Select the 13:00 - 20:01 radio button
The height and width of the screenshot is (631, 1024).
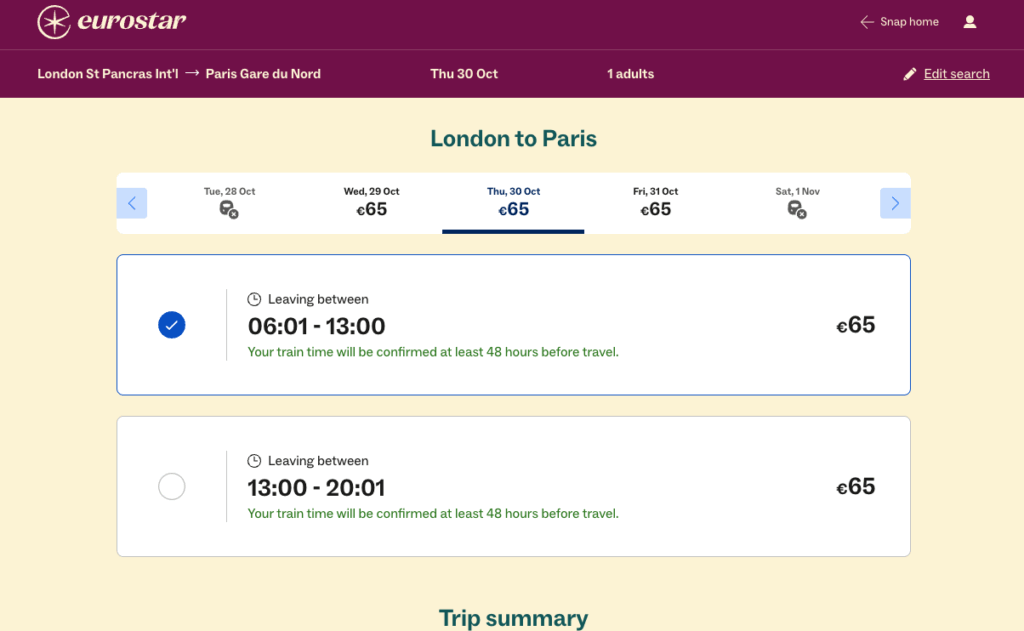click(172, 487)
